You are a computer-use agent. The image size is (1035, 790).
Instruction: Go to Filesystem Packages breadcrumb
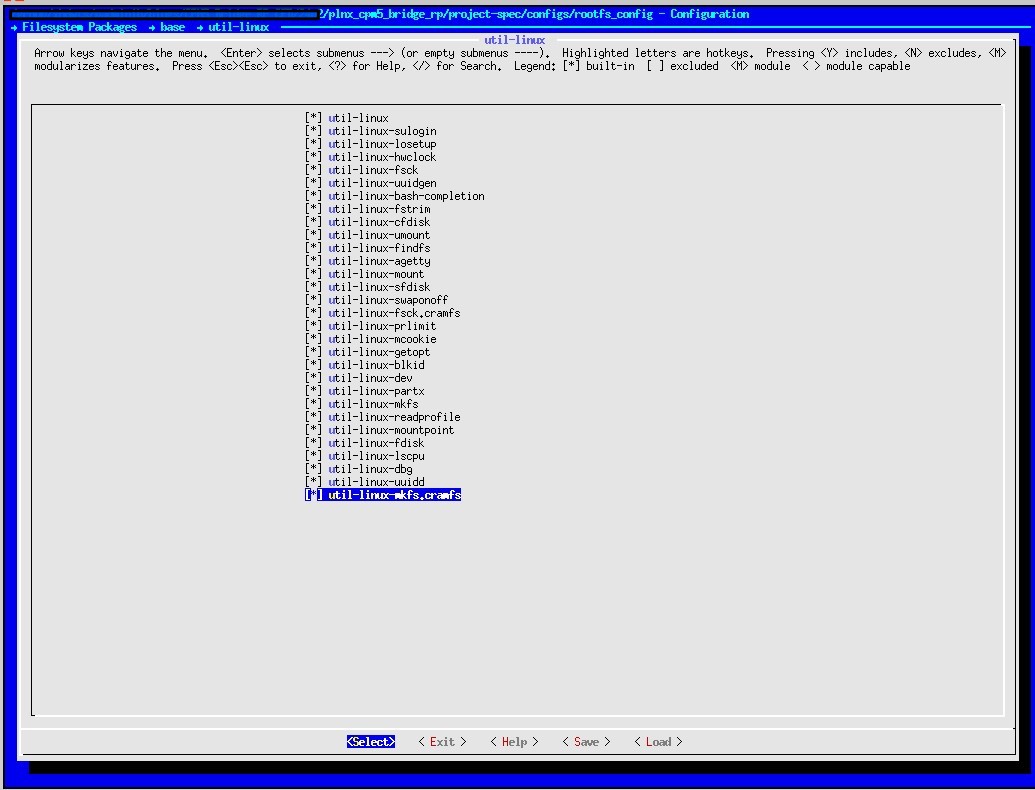click(79, 27)
